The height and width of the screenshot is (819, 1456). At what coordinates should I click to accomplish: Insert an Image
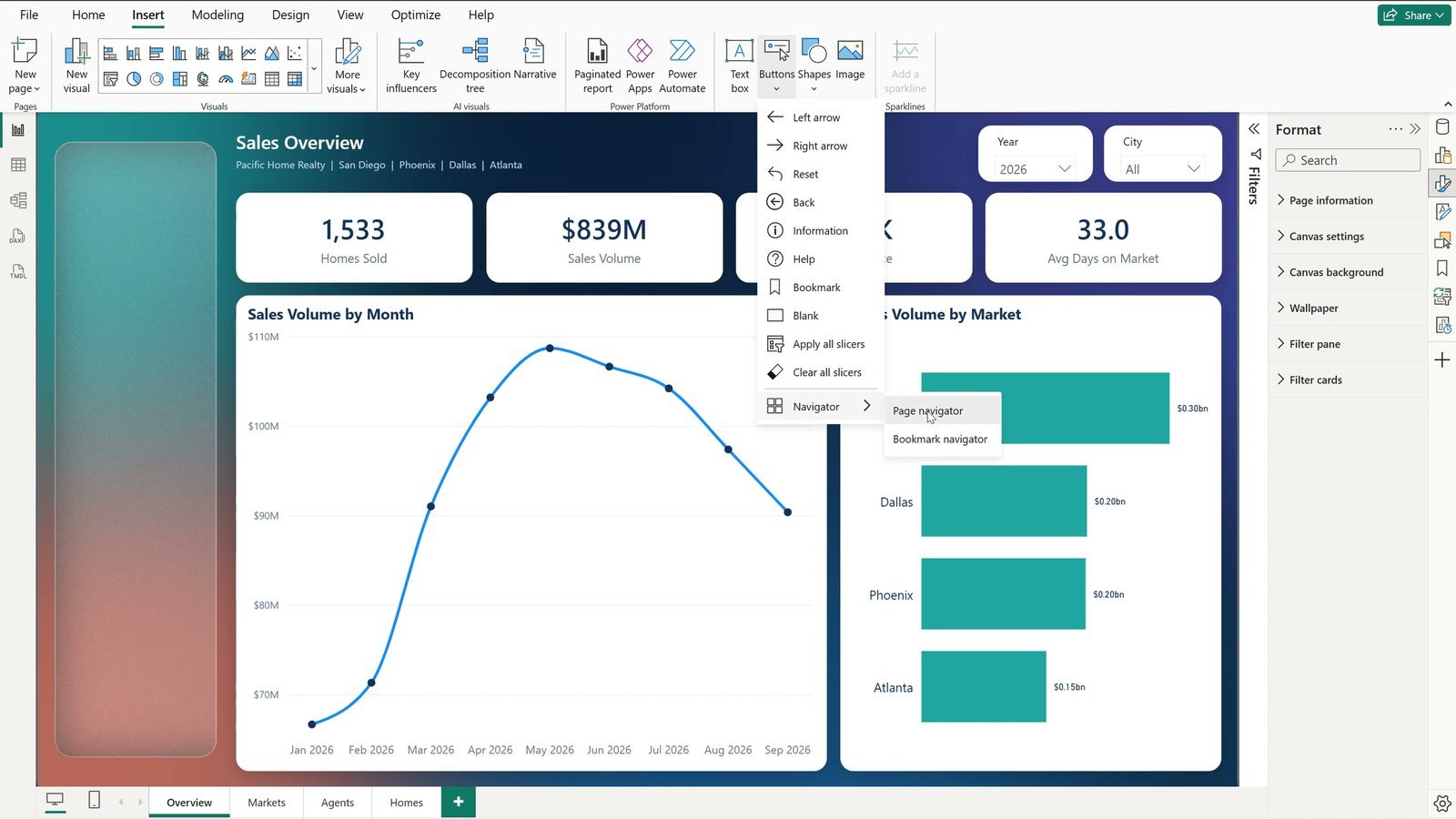click(x=850, y=60)
